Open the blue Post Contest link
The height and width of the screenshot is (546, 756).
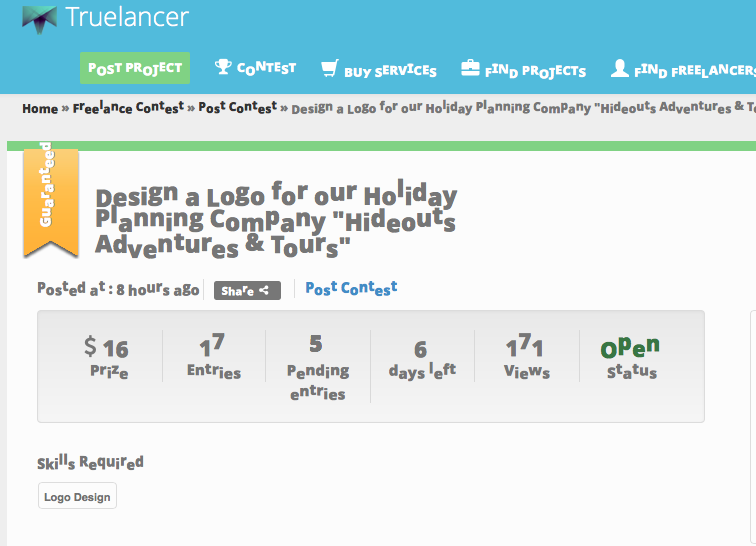click(x=351, y=288)
